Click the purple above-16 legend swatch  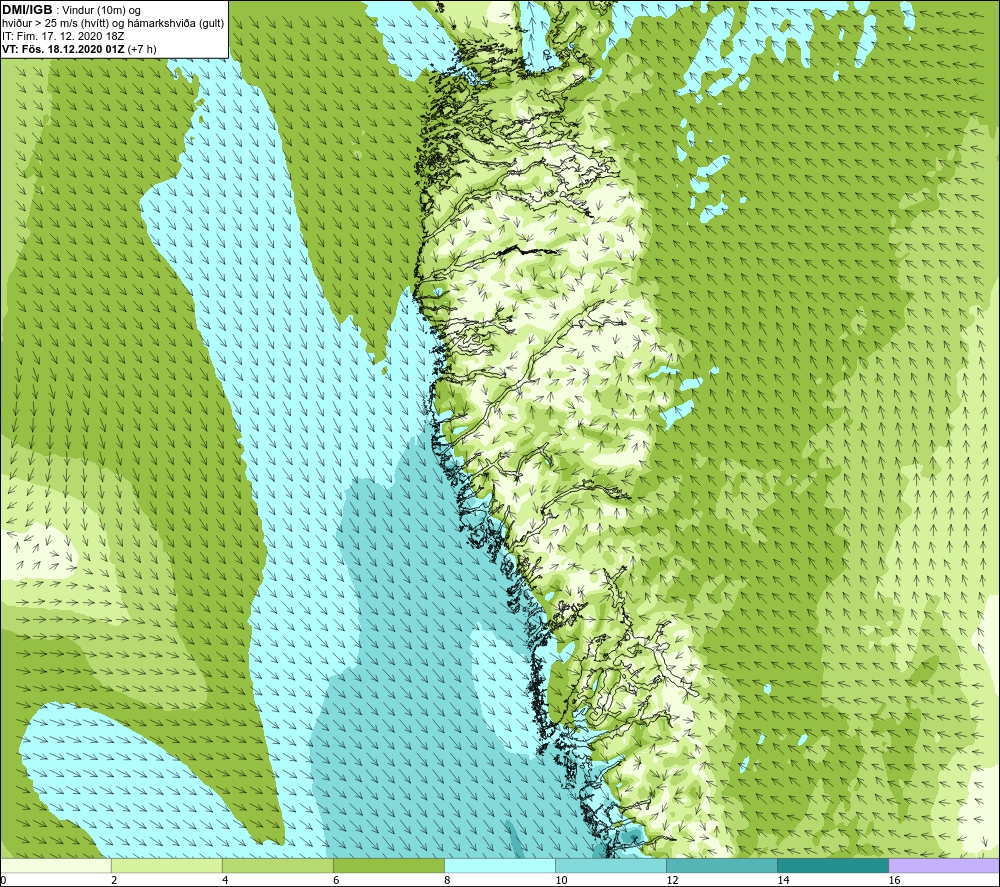click(x=944, y=866)
